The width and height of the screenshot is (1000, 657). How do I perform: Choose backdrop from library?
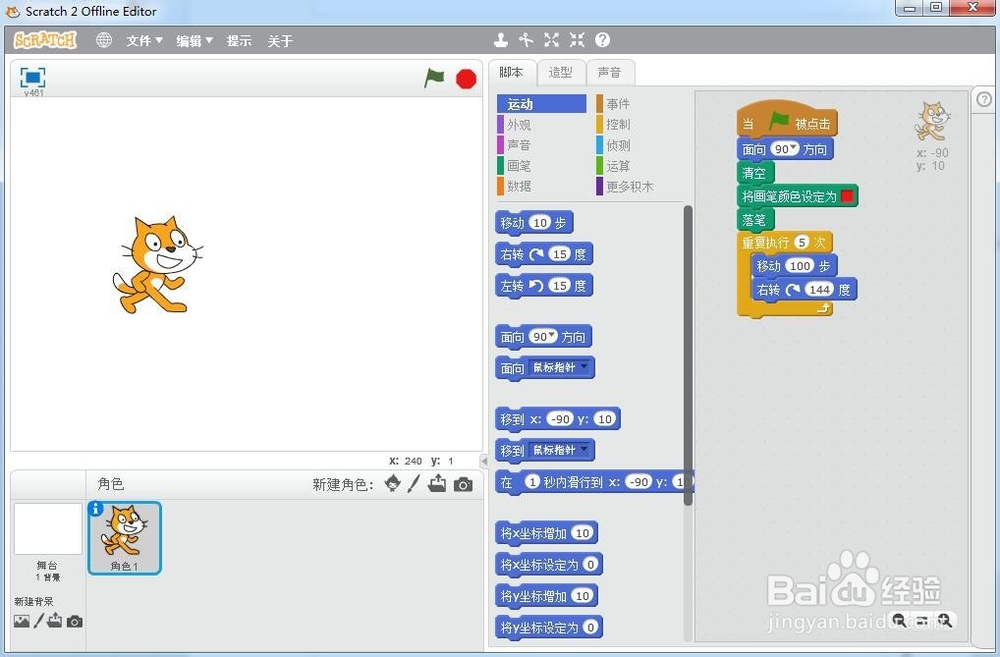[x=22, y=621]
